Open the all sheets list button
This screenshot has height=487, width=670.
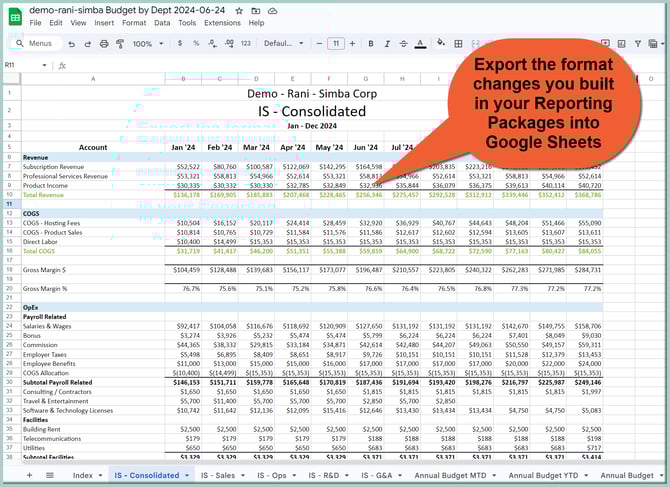point(50,476)
